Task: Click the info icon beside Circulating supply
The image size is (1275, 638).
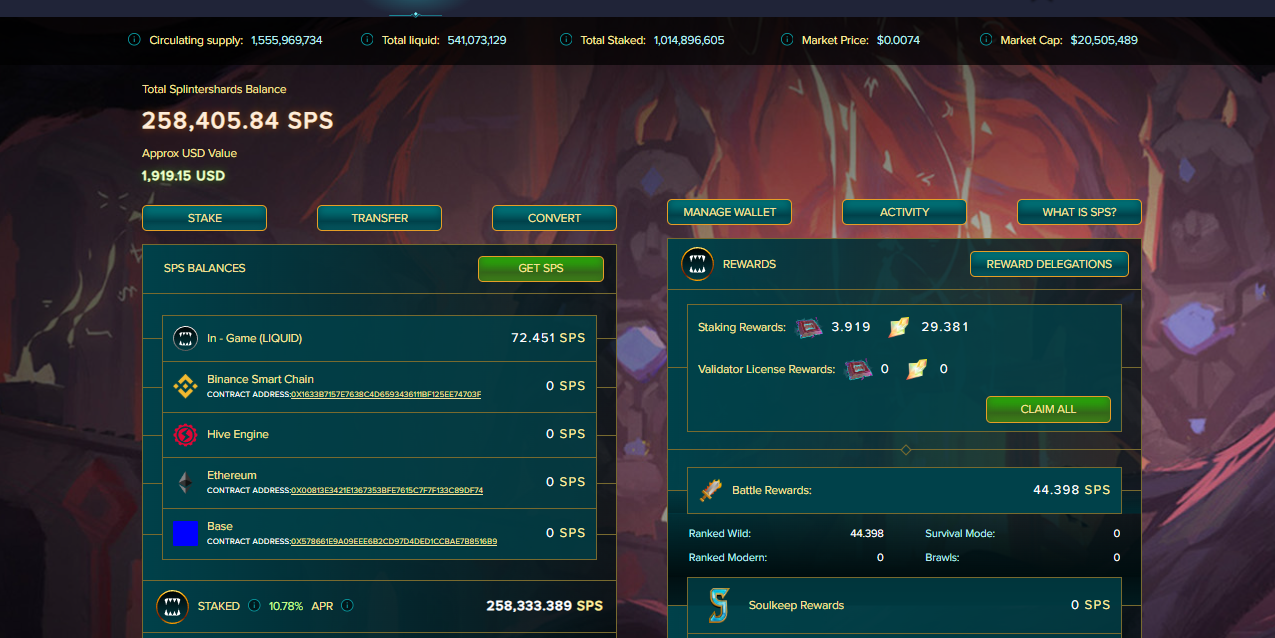Action: (x=134, y=40)
